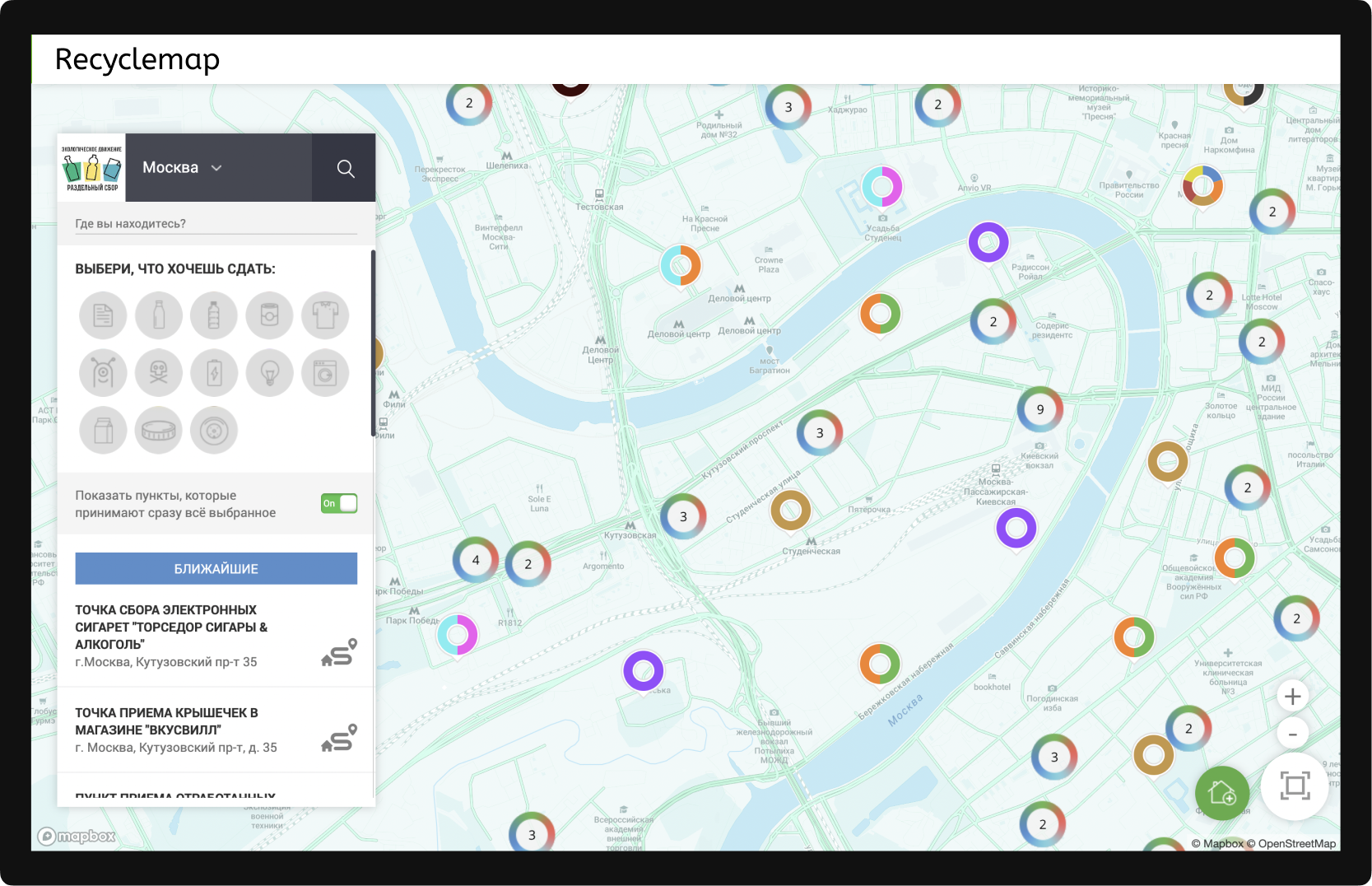
Task: Select the milk carton Tetra Pak icon
Action: pos(103,430)
